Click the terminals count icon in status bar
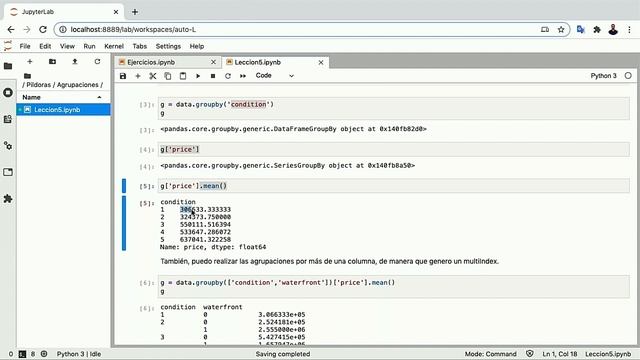The width and height of the screenshot is (640, 360). point(22,354)
